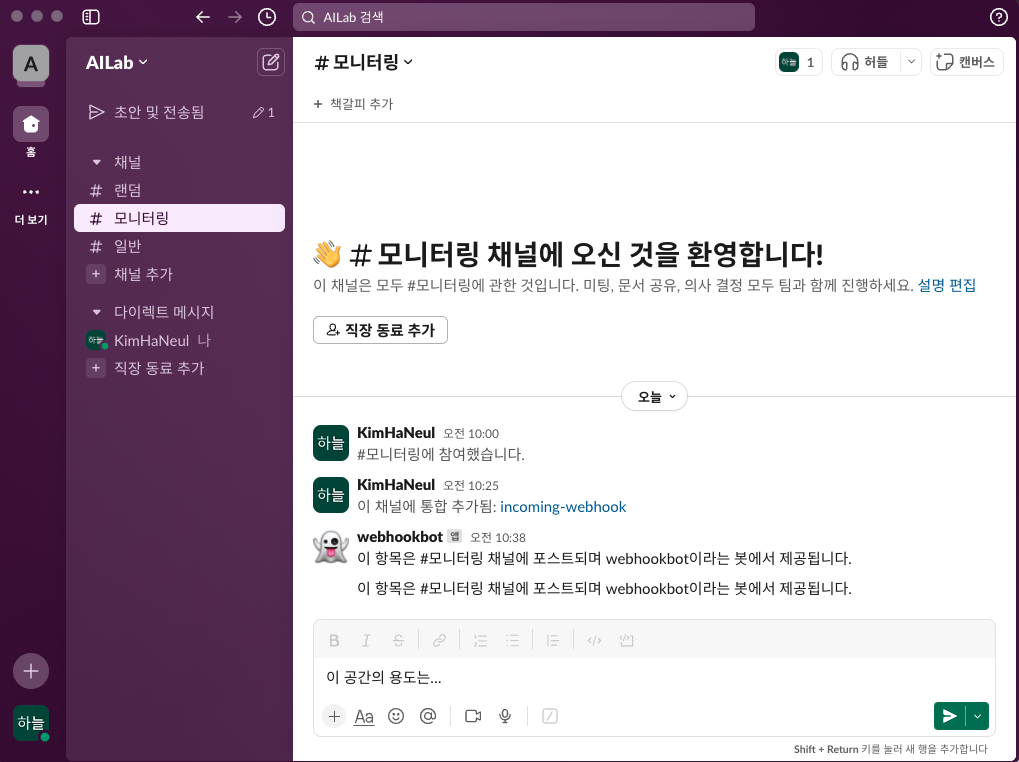Select the AILab workspace avatar A
The width and height of the screenshot is (1019, 762).
tap(31, 64)
